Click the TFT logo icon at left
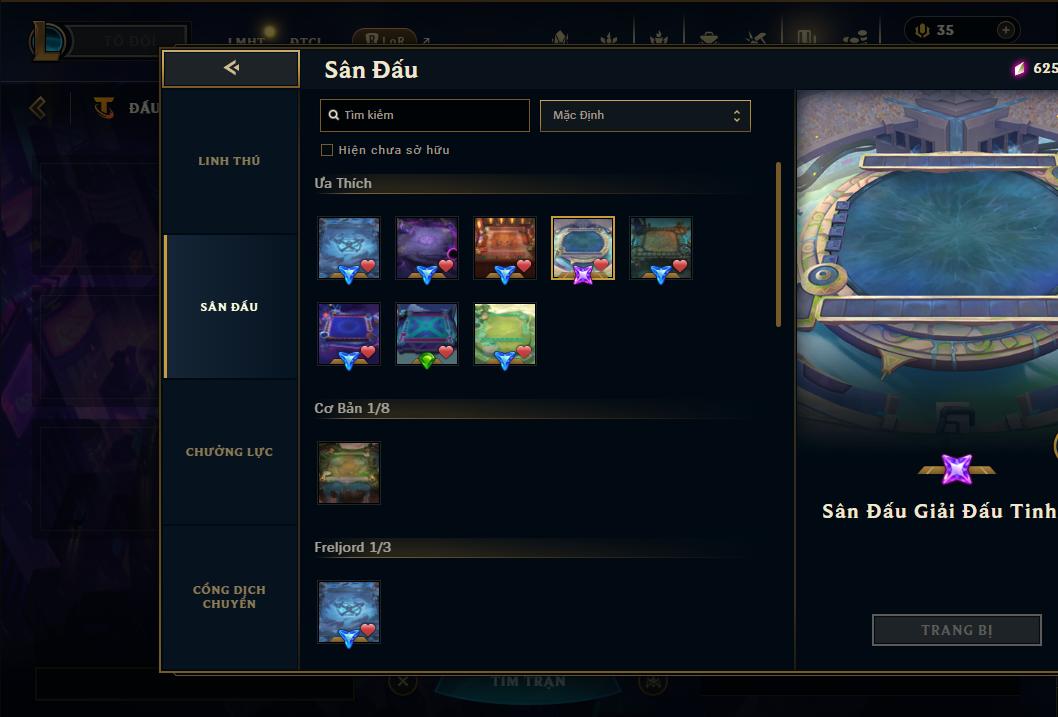This screenshot has width=1058, height=717. (x=104, y=107)
